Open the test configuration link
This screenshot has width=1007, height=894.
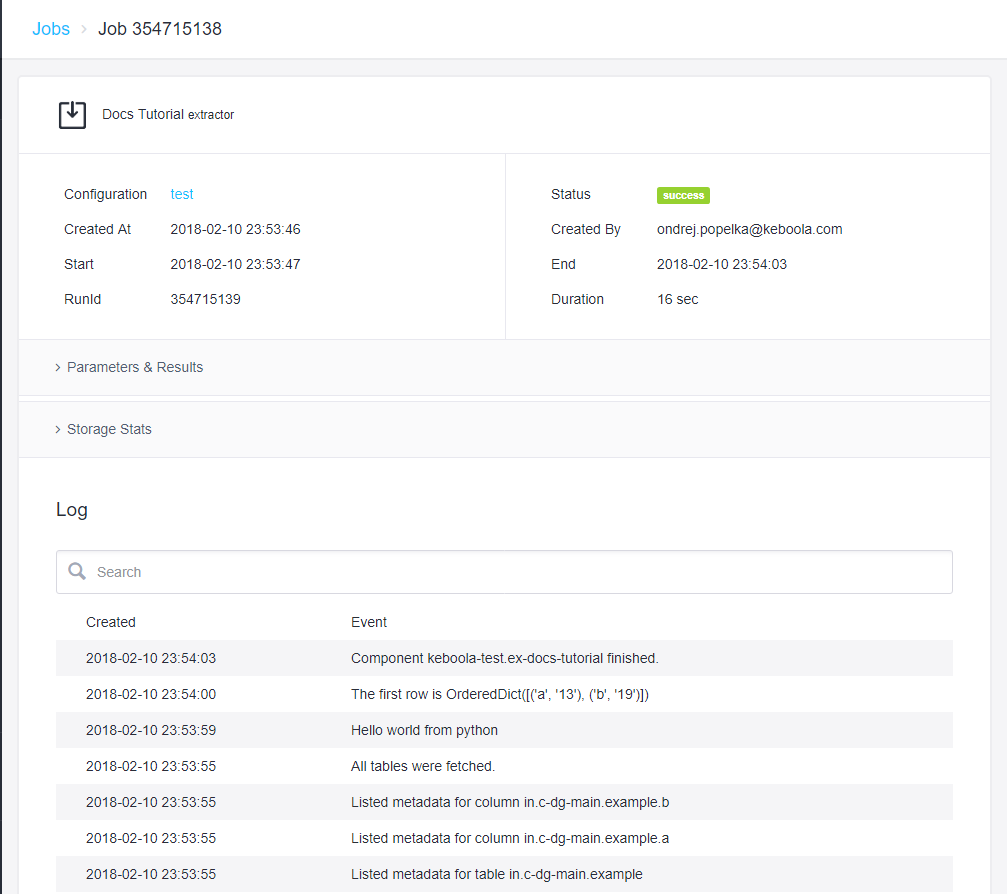[182, 194]
